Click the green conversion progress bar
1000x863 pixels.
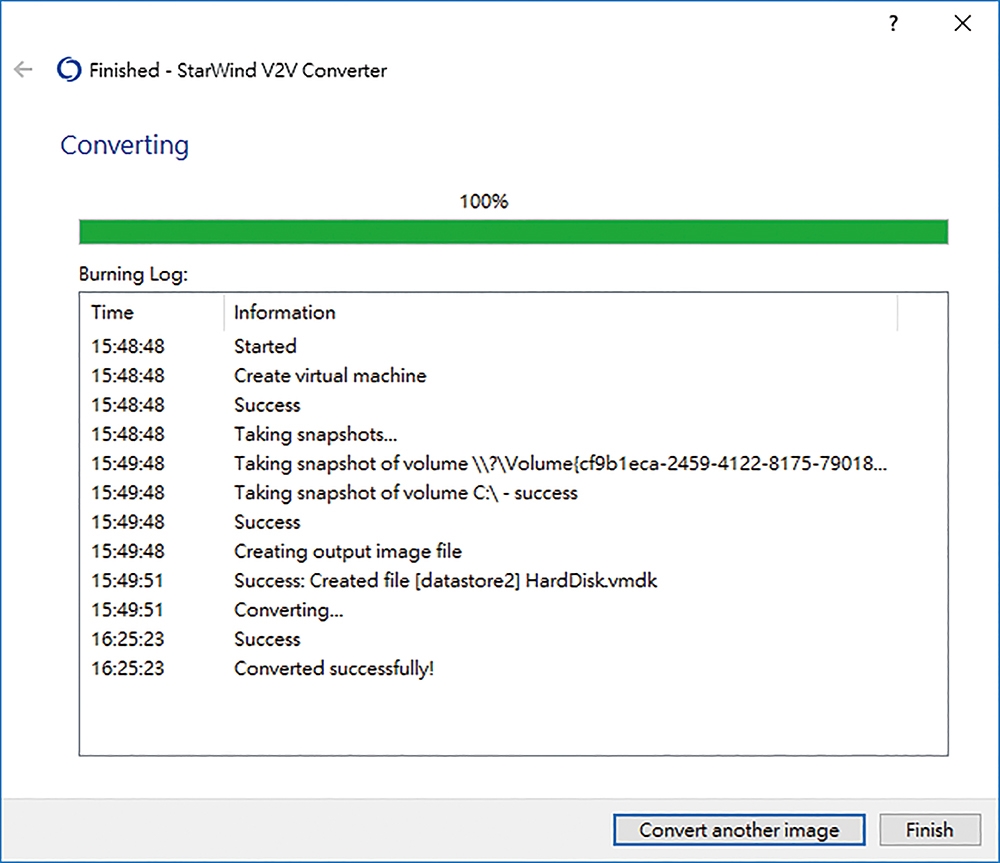(513, 232)
